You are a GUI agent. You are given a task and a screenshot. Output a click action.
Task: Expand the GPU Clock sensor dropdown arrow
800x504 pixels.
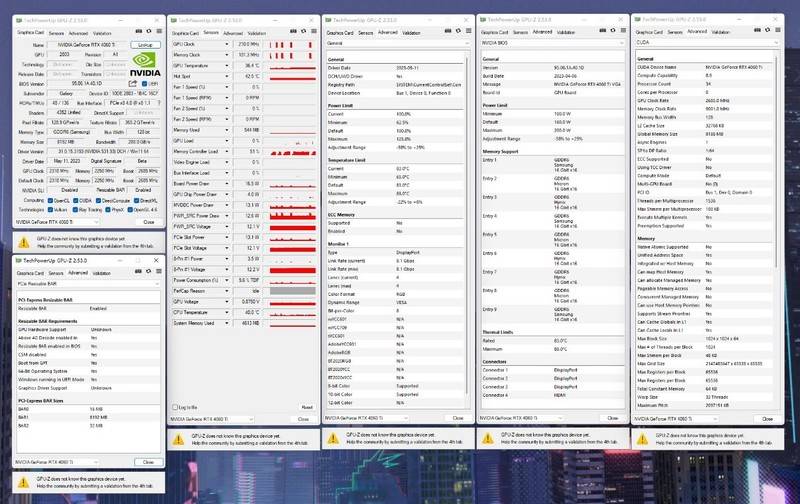(x=225, y=45)
